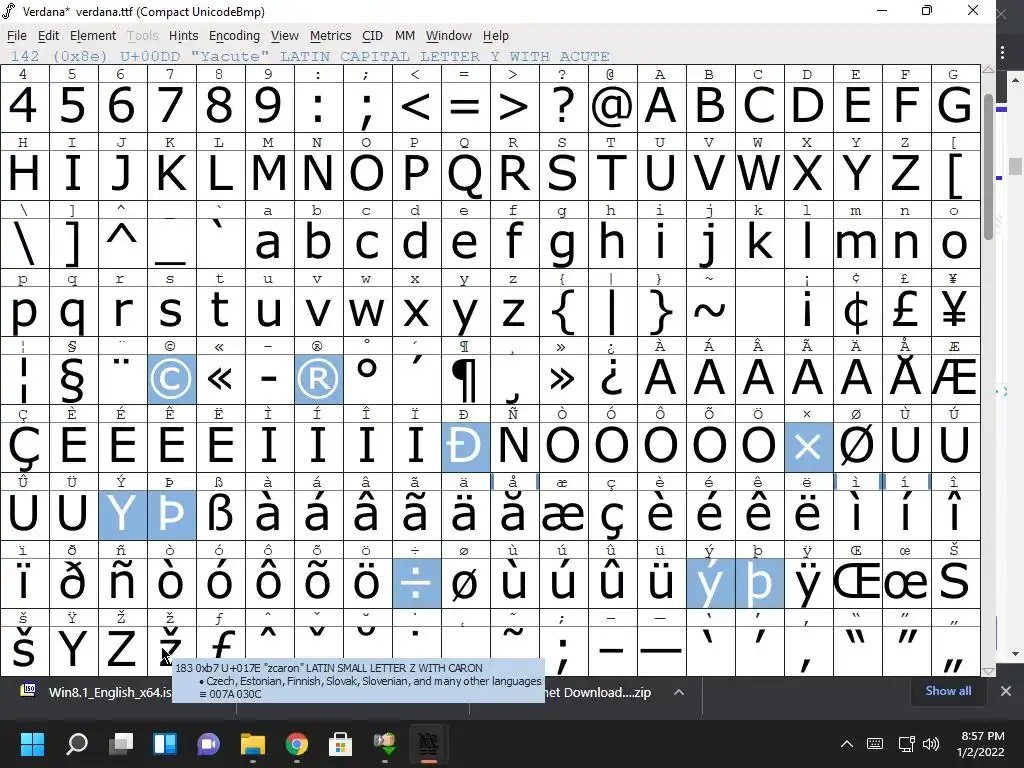Select the registered trademark glyph cell

tap(319, 379)
